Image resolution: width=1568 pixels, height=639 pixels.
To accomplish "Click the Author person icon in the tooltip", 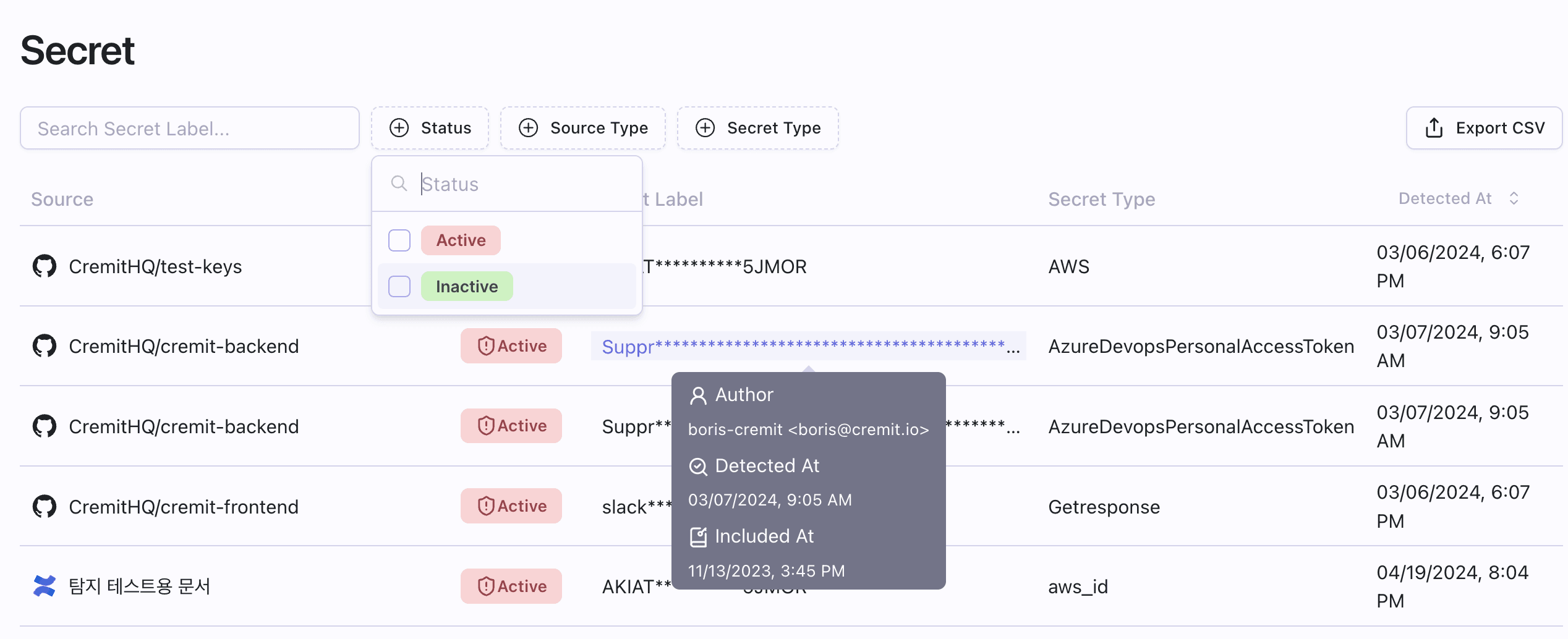I will (x=698, y=395).
